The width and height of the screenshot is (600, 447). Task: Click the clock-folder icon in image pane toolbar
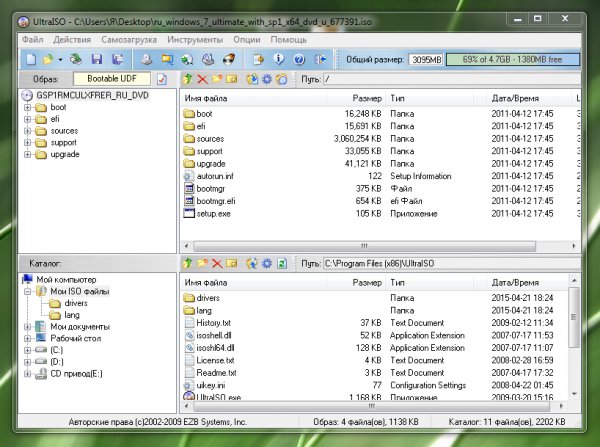tap(282, 79)
